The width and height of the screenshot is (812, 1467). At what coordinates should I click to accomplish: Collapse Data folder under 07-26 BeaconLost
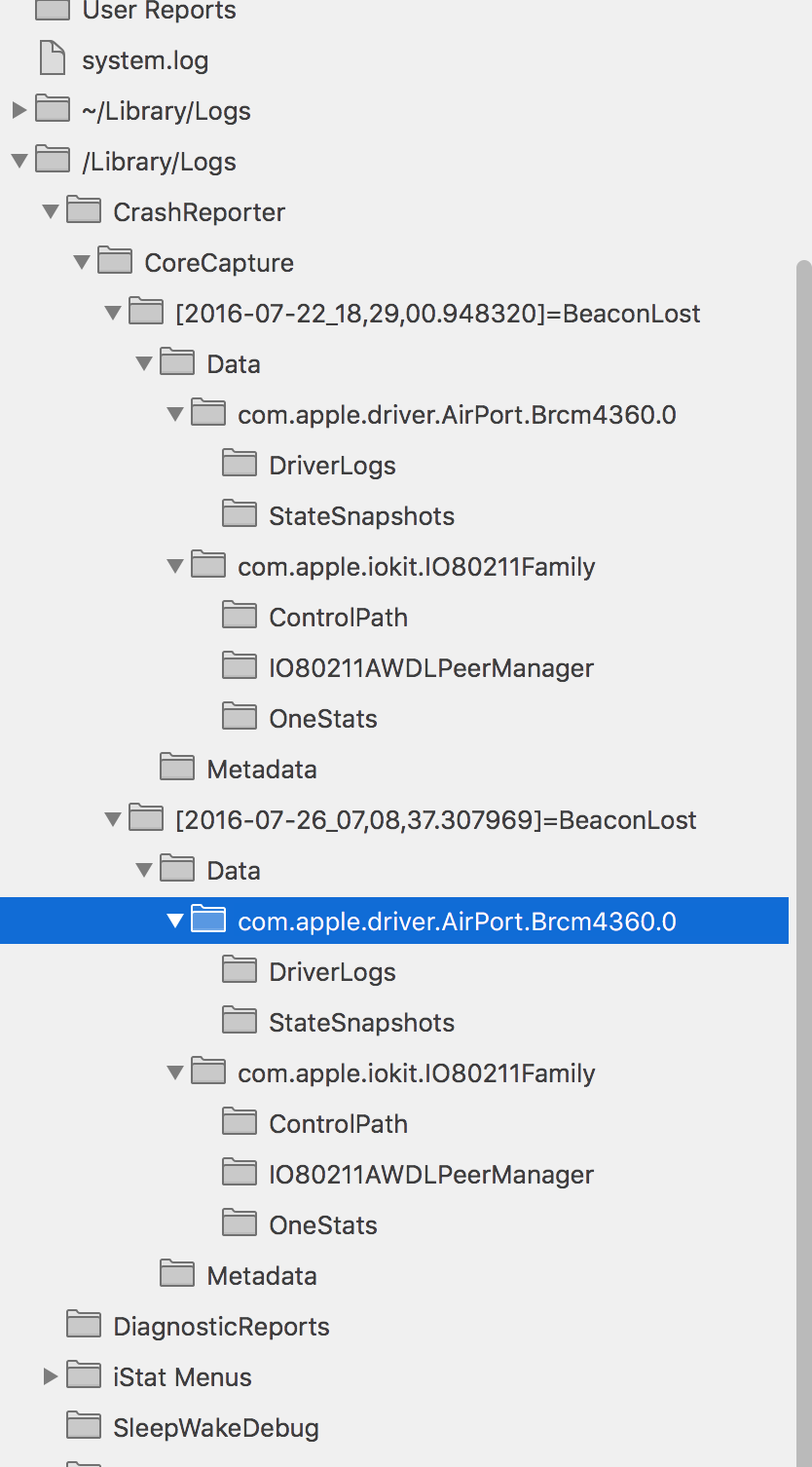(144, 871)
